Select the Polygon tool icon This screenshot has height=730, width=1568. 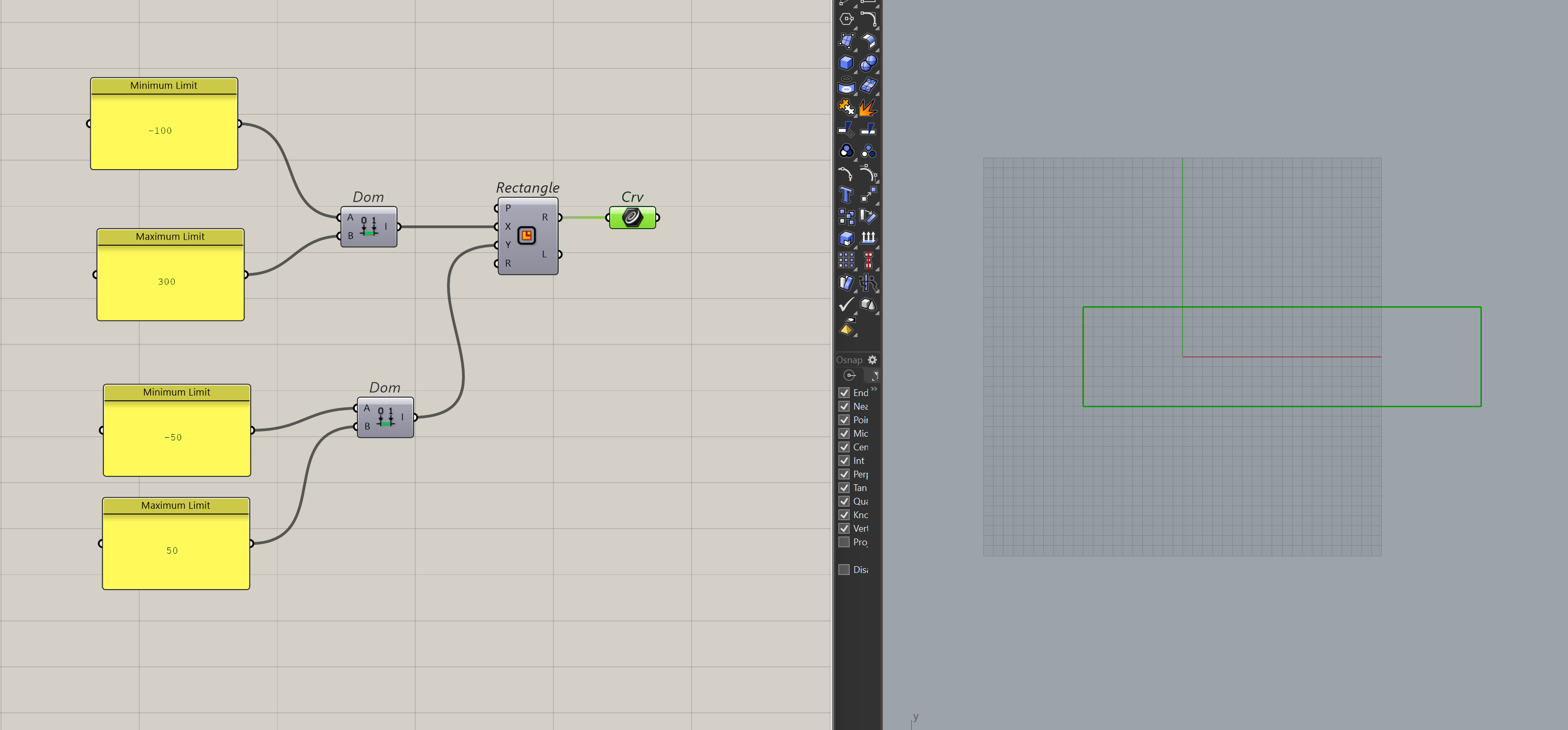click(846, 19)
